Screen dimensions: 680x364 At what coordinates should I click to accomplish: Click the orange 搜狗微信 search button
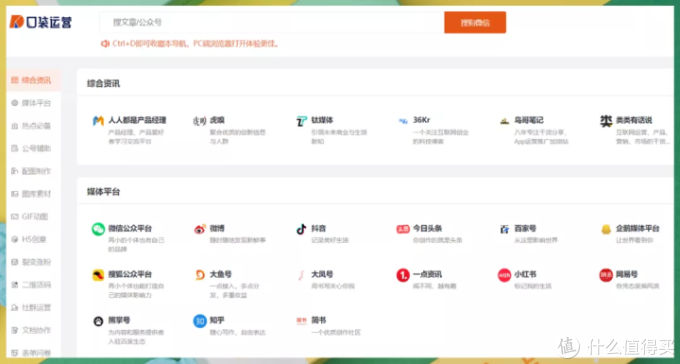(475, 23)
